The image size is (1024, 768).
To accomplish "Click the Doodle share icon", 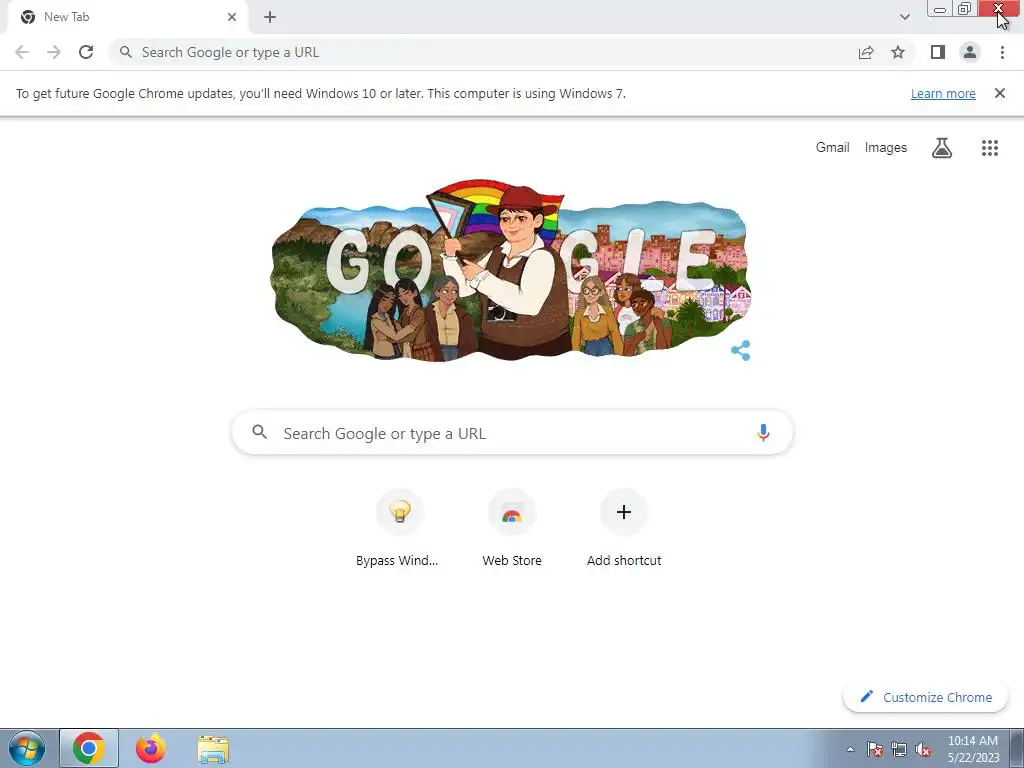I will click(741, 351).
